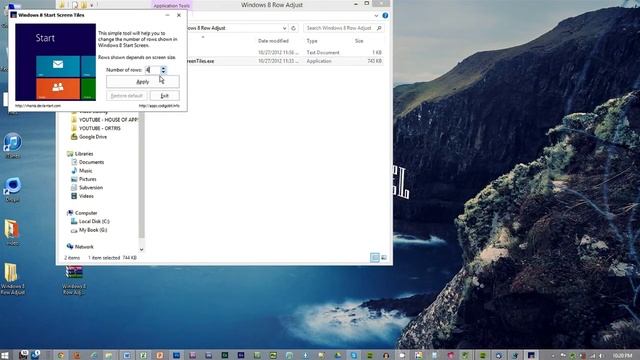Decrease number of rows with down arrow
640x360 pixels.
click(x=163, y=72)
